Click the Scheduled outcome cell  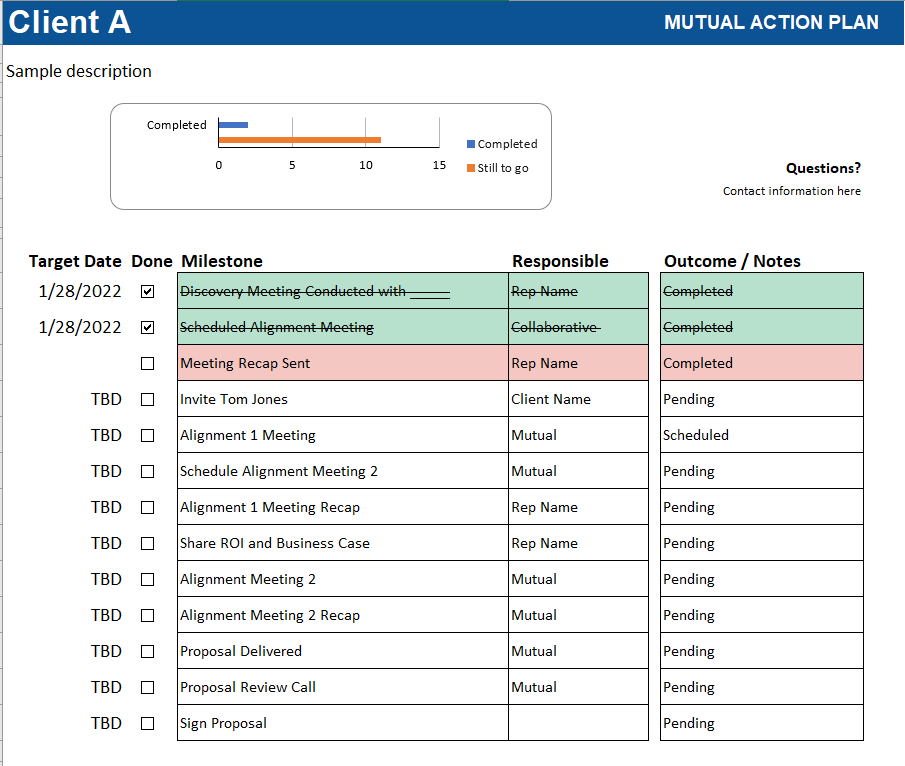pos(762,435)
